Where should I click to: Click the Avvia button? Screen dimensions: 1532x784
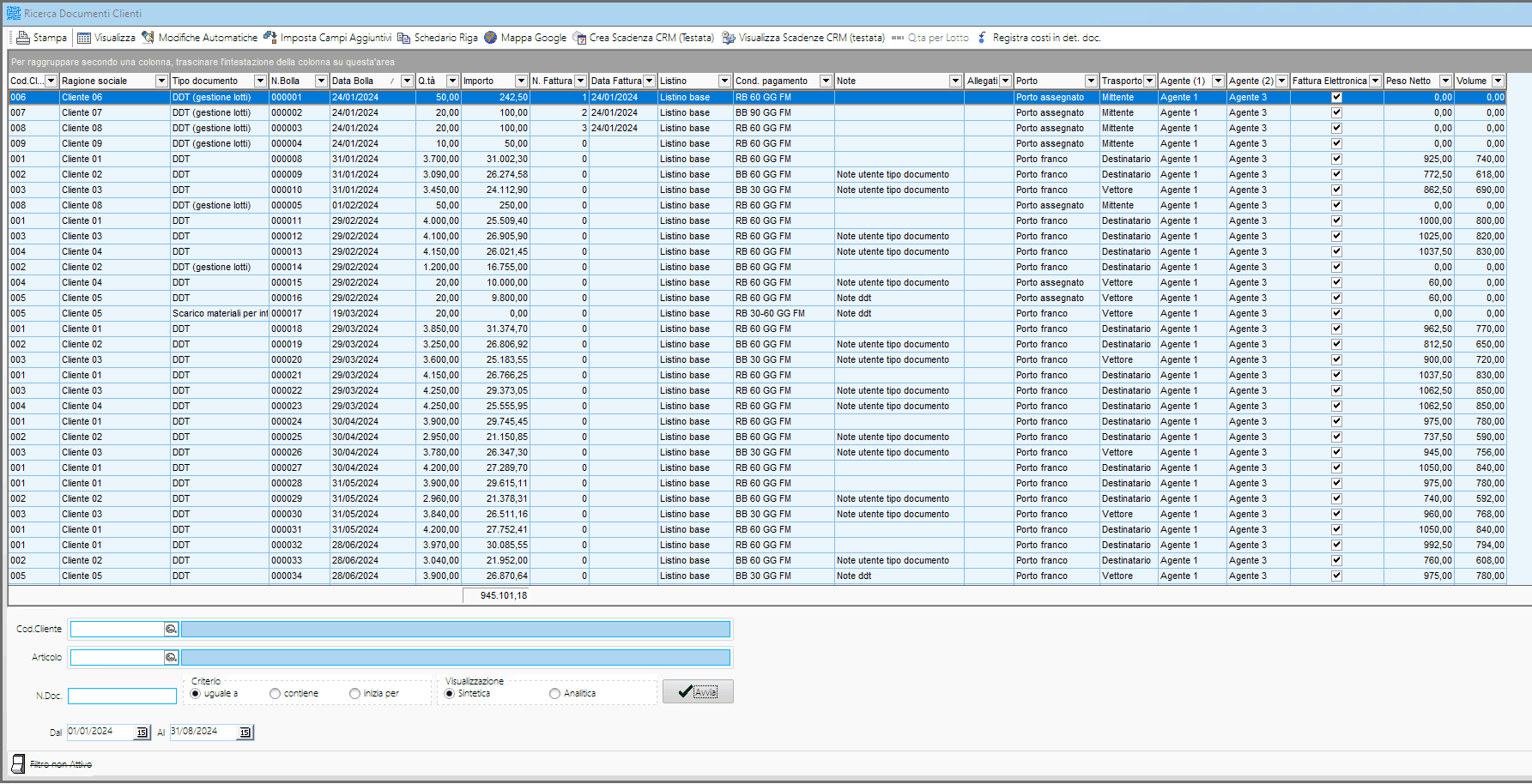(x=698, y=692)
